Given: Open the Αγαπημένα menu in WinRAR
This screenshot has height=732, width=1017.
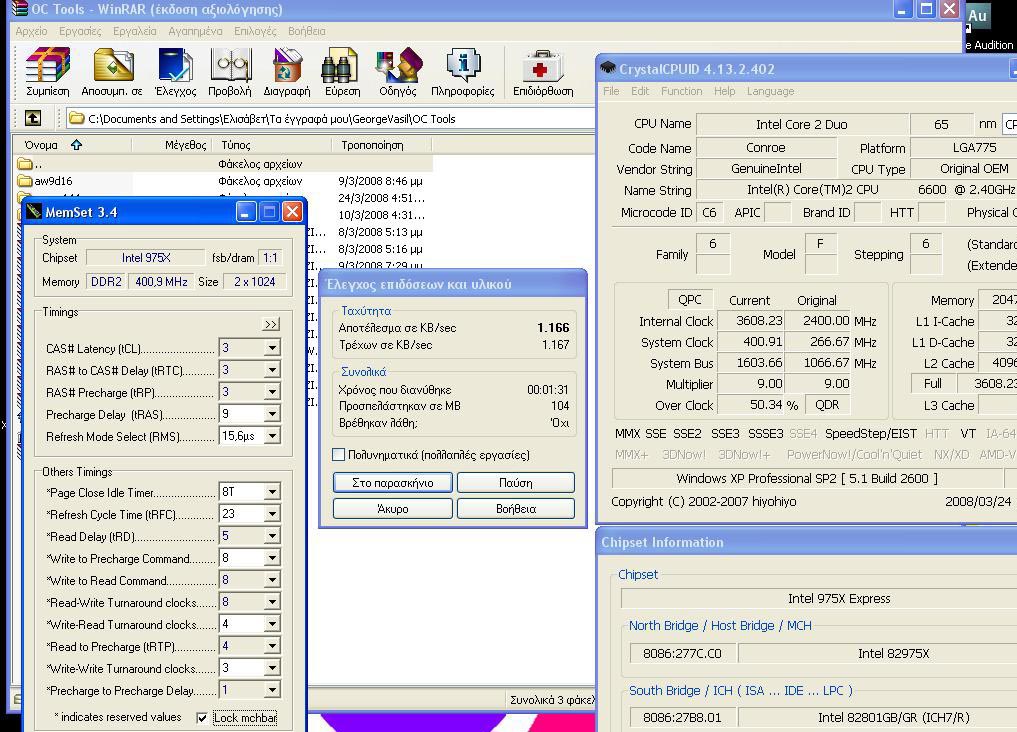Looking at the screenshot, I should 195,31.
